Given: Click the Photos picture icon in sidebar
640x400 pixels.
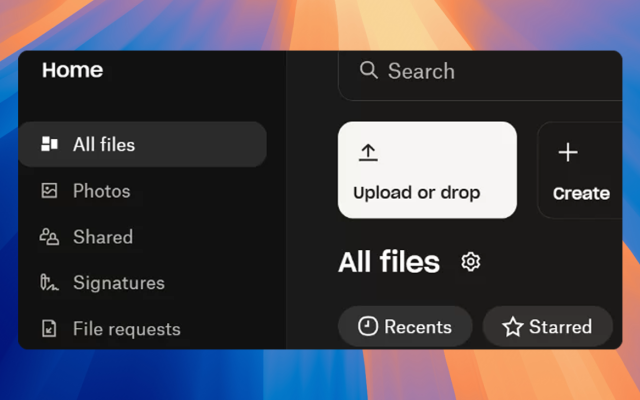Looking at the screenshot, I should click(x=49, y=191).
